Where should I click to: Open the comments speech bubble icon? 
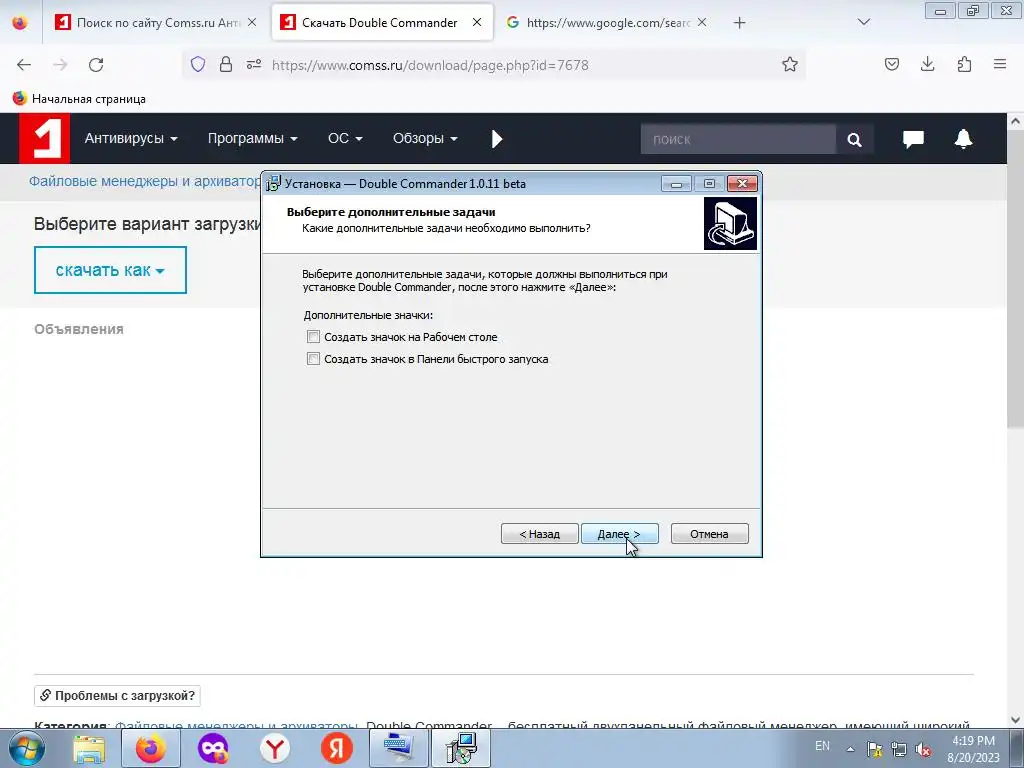pos(913,138)
